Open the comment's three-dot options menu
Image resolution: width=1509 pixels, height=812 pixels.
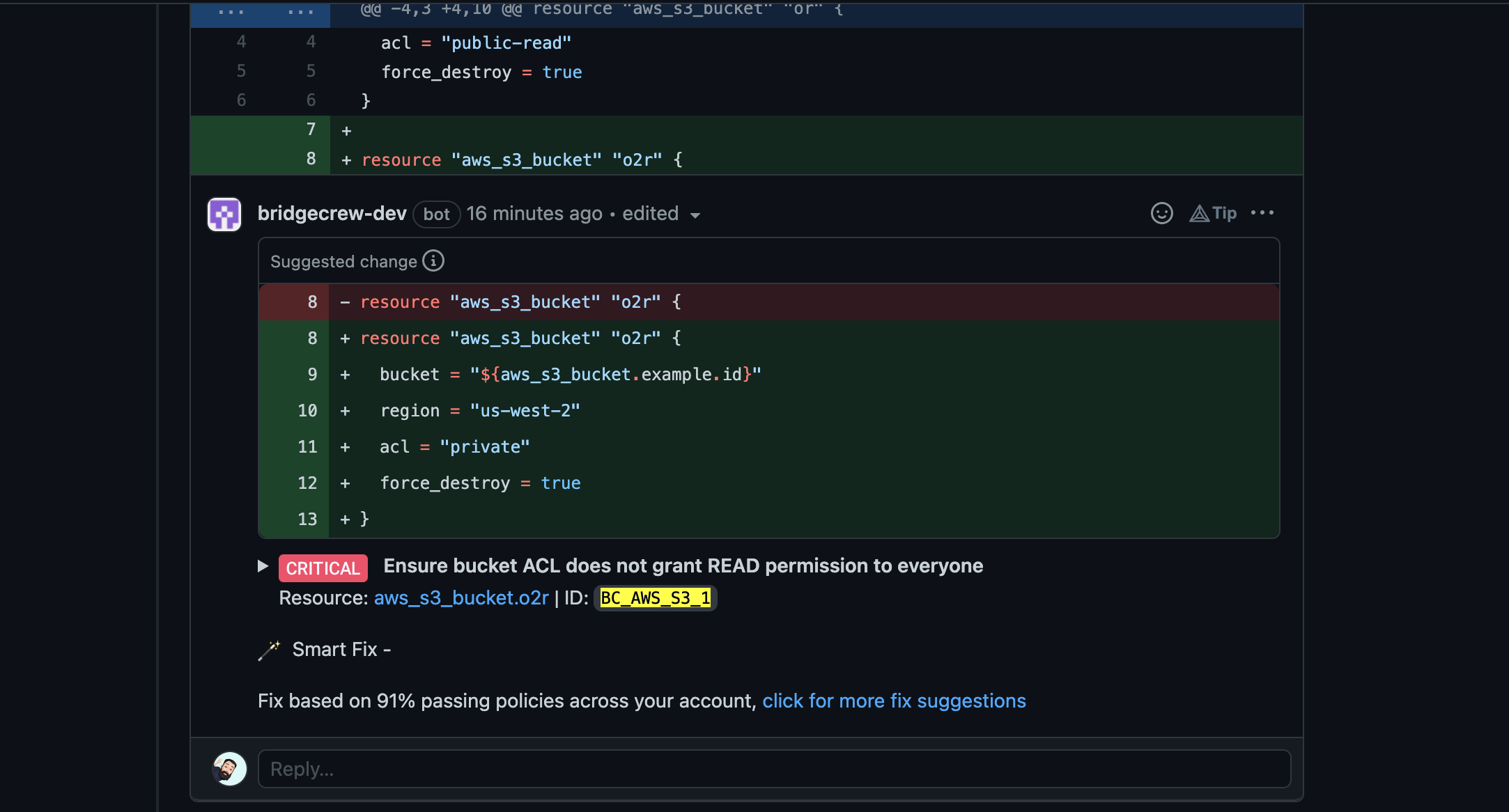click(1262, 213)
